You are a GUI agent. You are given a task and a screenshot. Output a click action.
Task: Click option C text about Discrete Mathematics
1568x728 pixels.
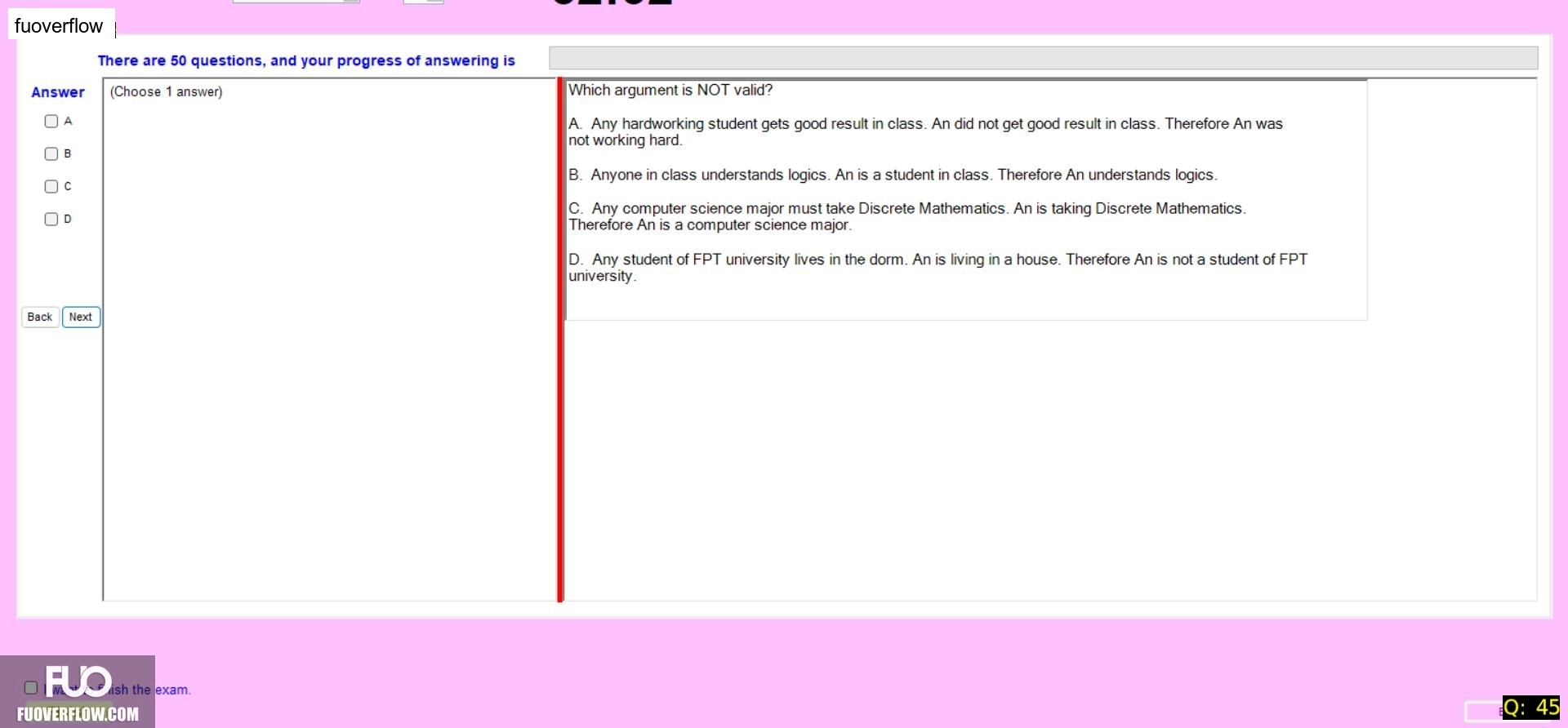[x=906, y=216]
